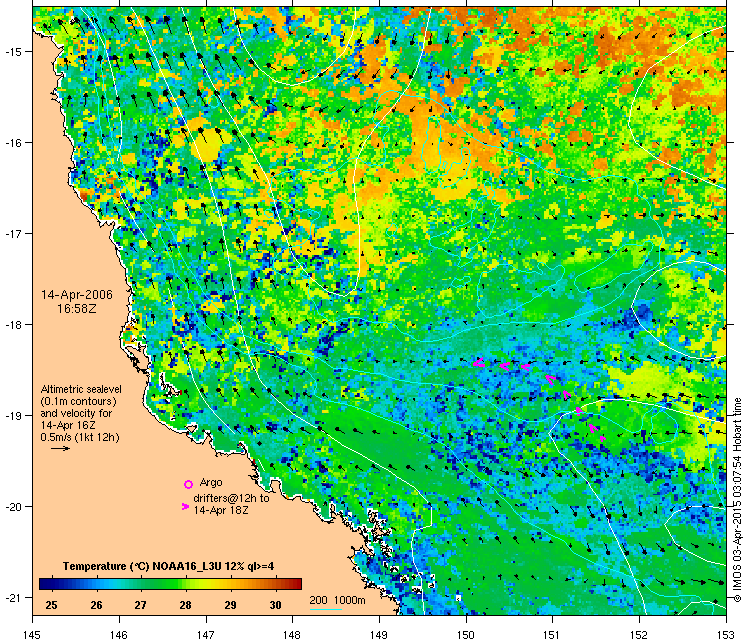This screenshot has height=640, width=750.
Task: Click the colorbar tick label 27
Action: pos(141,605)
